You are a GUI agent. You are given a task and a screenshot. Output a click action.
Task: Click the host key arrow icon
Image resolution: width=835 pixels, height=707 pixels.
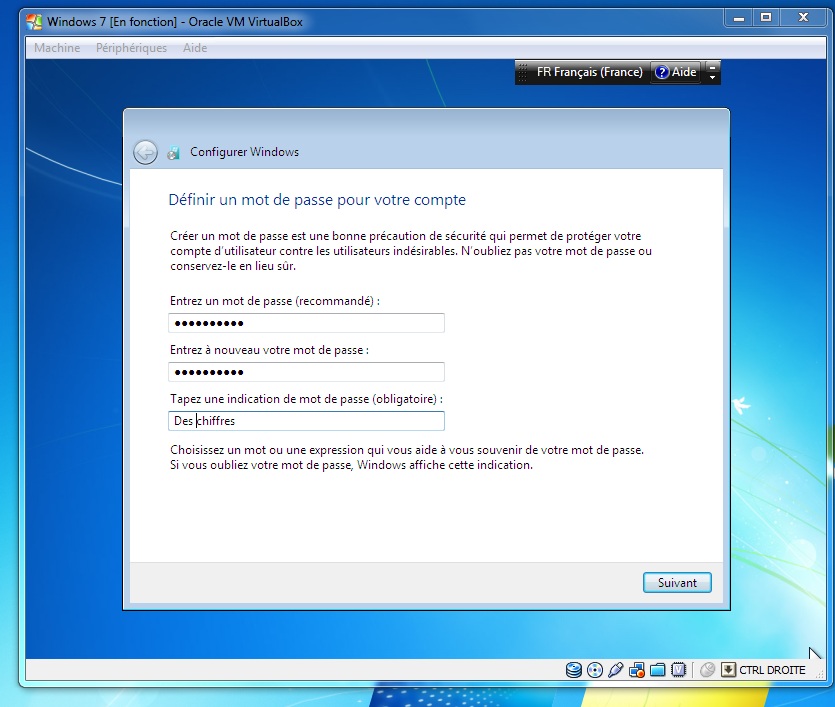coord(728,670)
